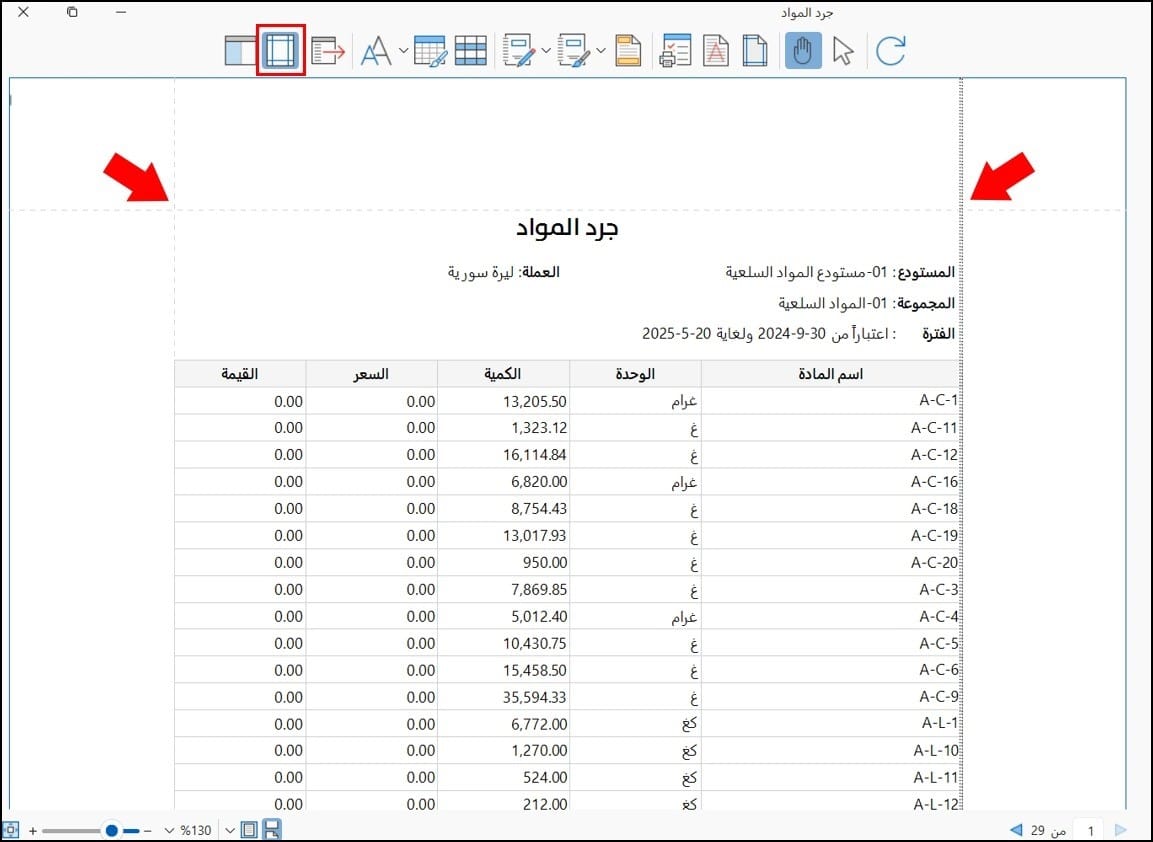Click the quantity cell 16,114.84

[x=503, y=454]
